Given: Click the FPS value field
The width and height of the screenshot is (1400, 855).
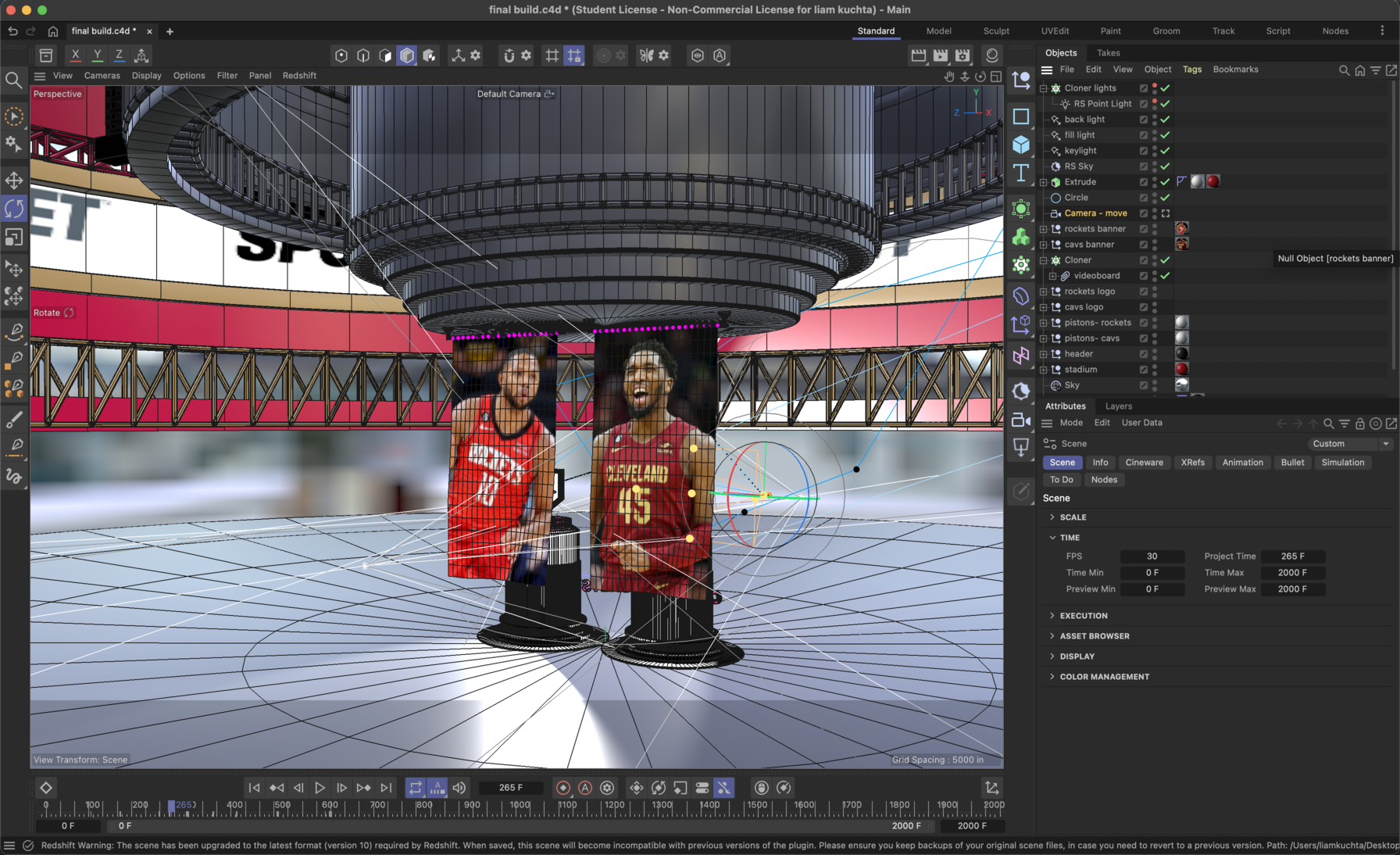Looking at the screenshot, I should (1152, 556).
